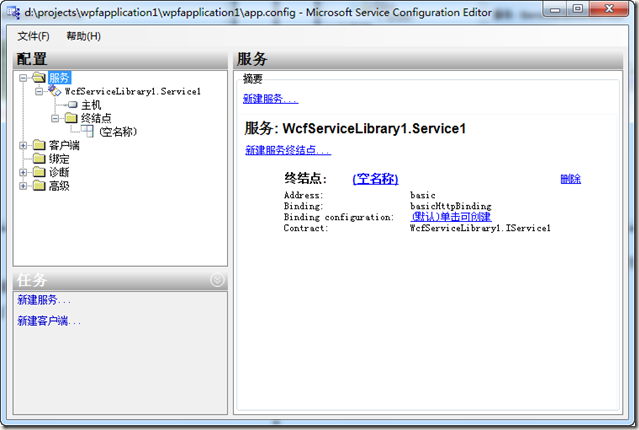Viewport: 639px width, 430px height.
Task: Open the (空名称) endpoint link
Action: click(375, 179)
